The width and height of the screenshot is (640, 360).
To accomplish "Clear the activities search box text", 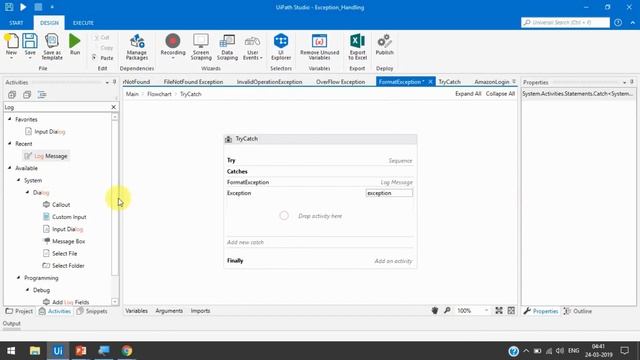I will [x=113, y=107].
